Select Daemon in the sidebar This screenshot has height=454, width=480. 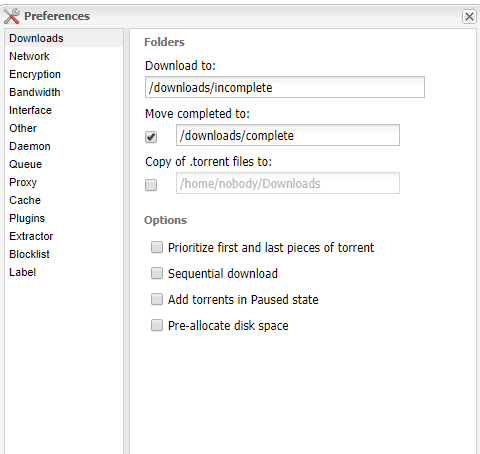pos(64,146)
